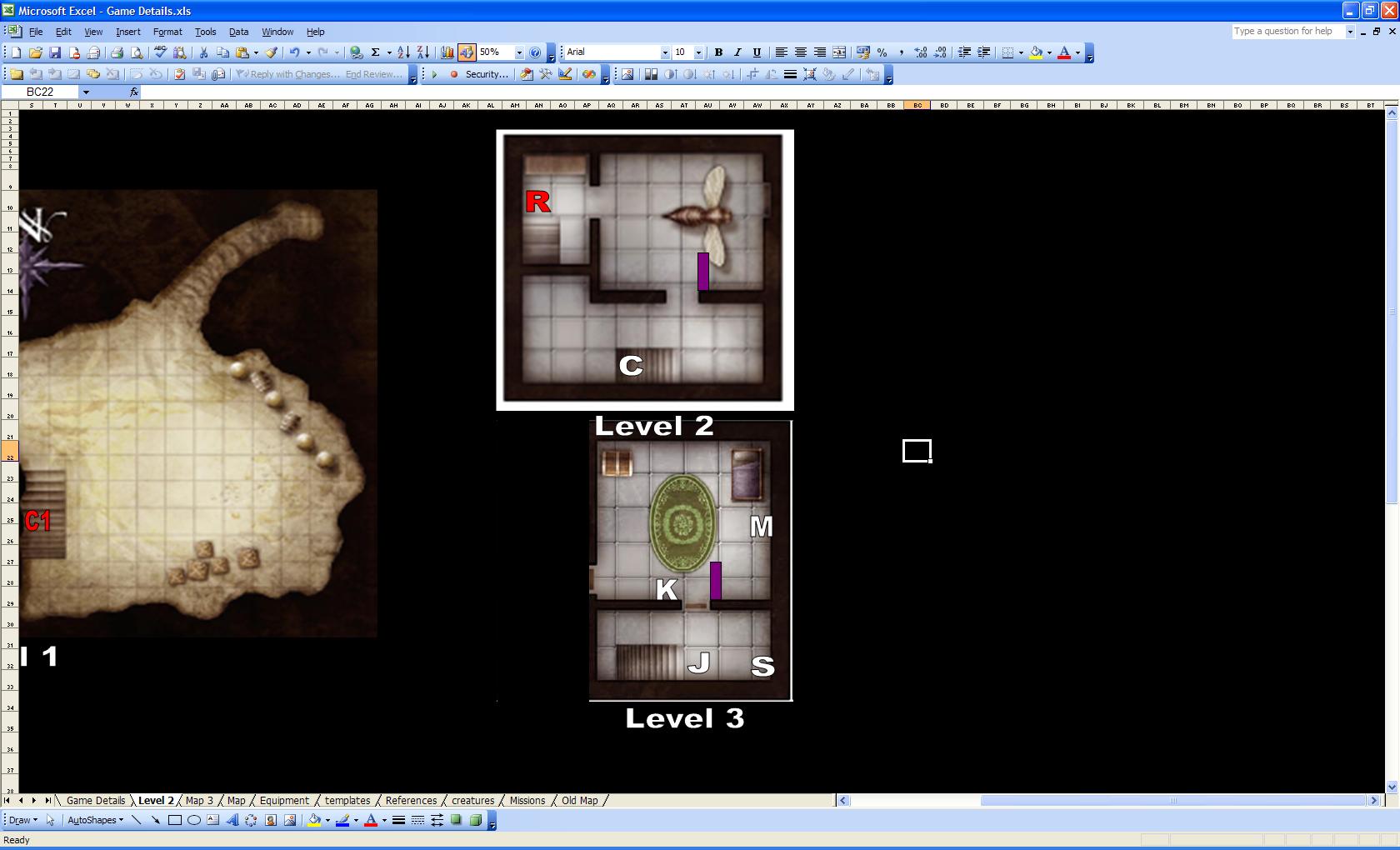This screenshot has height=850, width=1400.
Task: Cut selection with the scissors icon
Action: coord(203,52)
